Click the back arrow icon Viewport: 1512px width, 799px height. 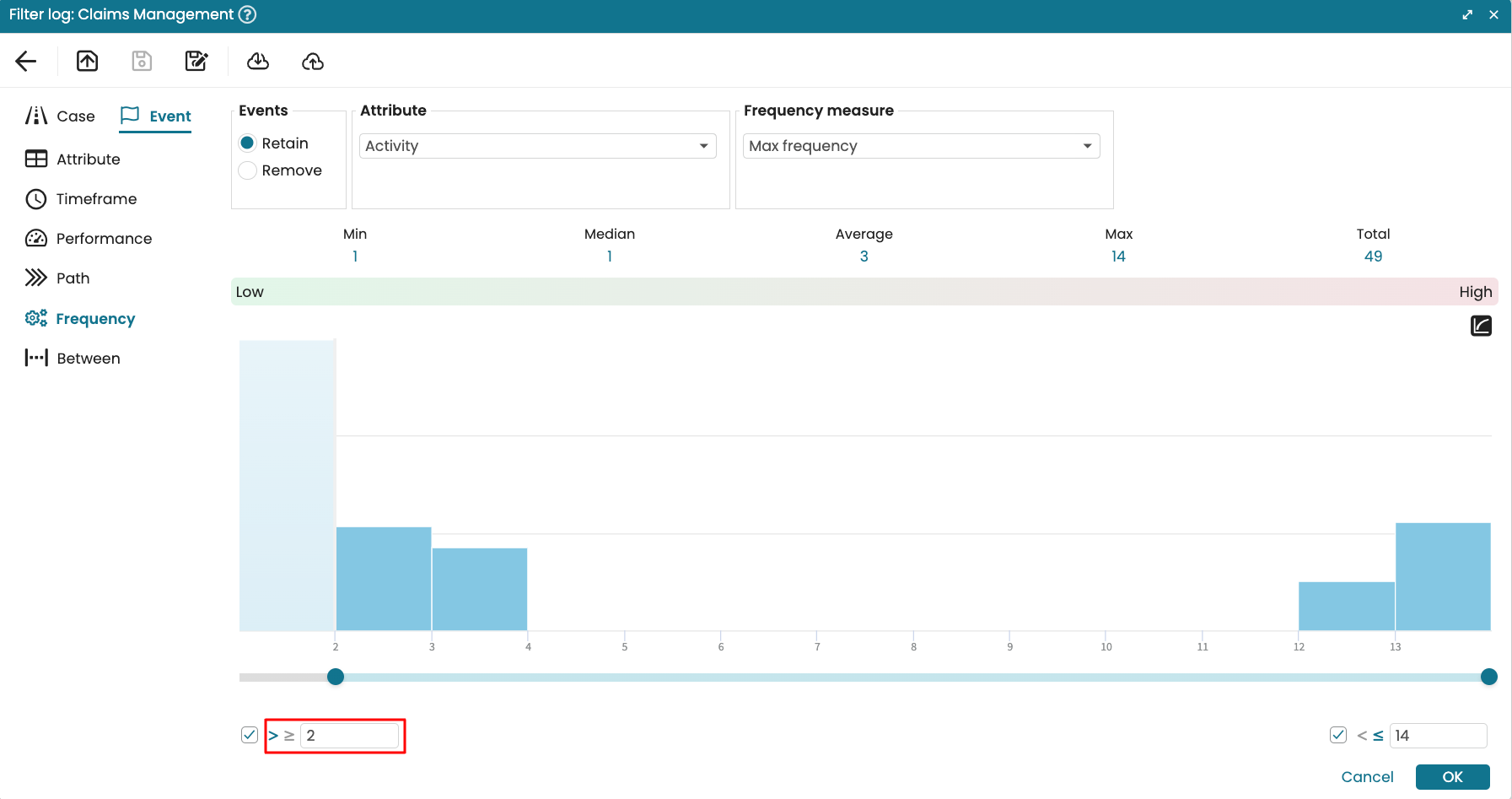click(26, 61)
